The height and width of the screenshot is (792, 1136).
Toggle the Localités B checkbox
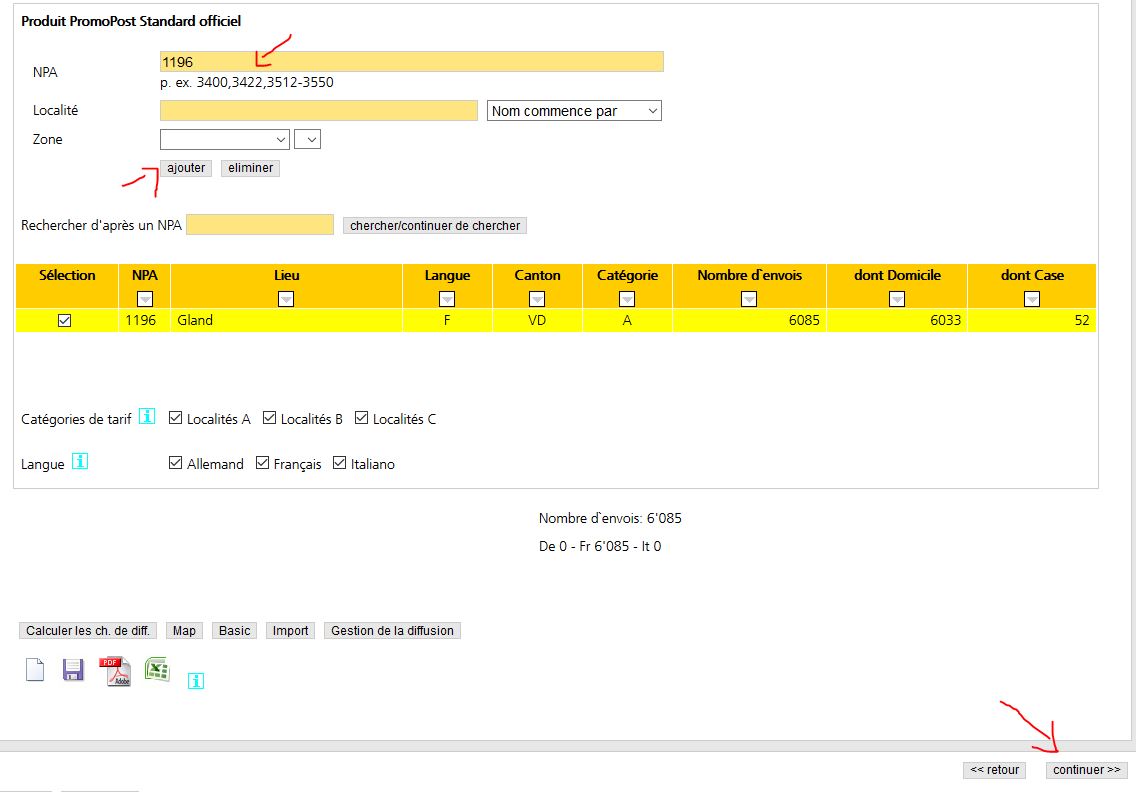point(269,418)
